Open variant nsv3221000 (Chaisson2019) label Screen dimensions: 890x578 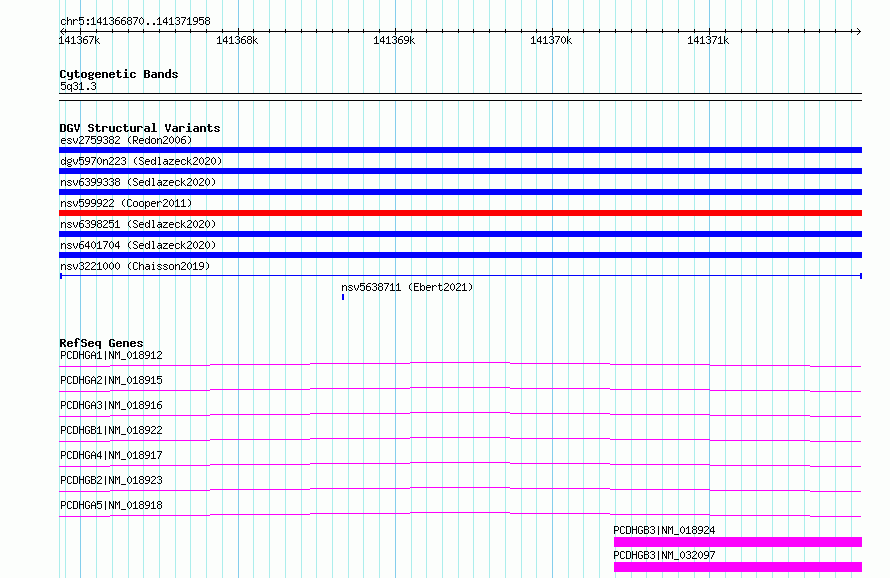[x=135, y=266]
